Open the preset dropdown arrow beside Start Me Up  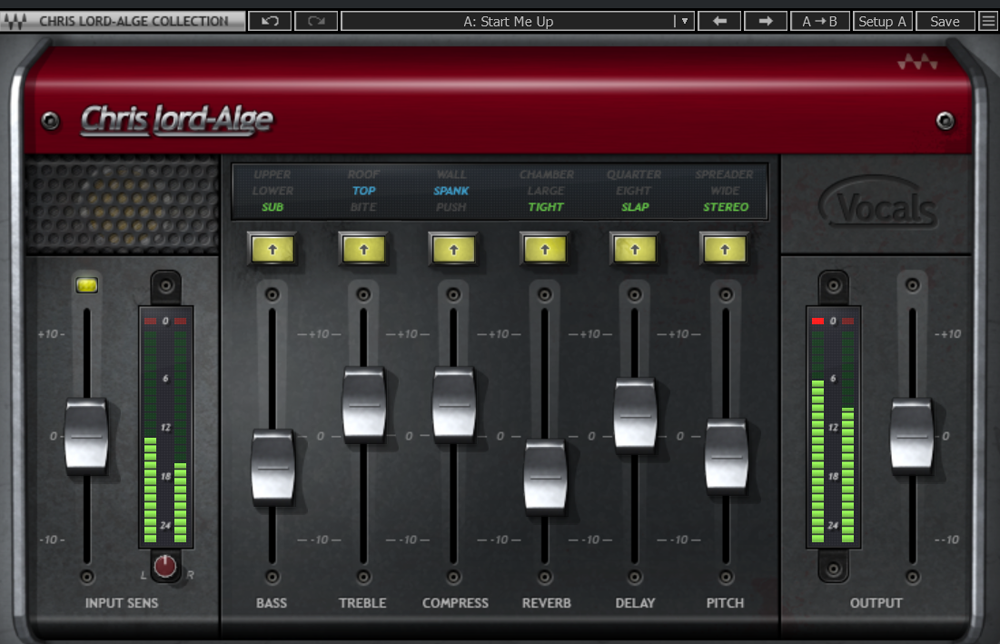pos(684,21)
